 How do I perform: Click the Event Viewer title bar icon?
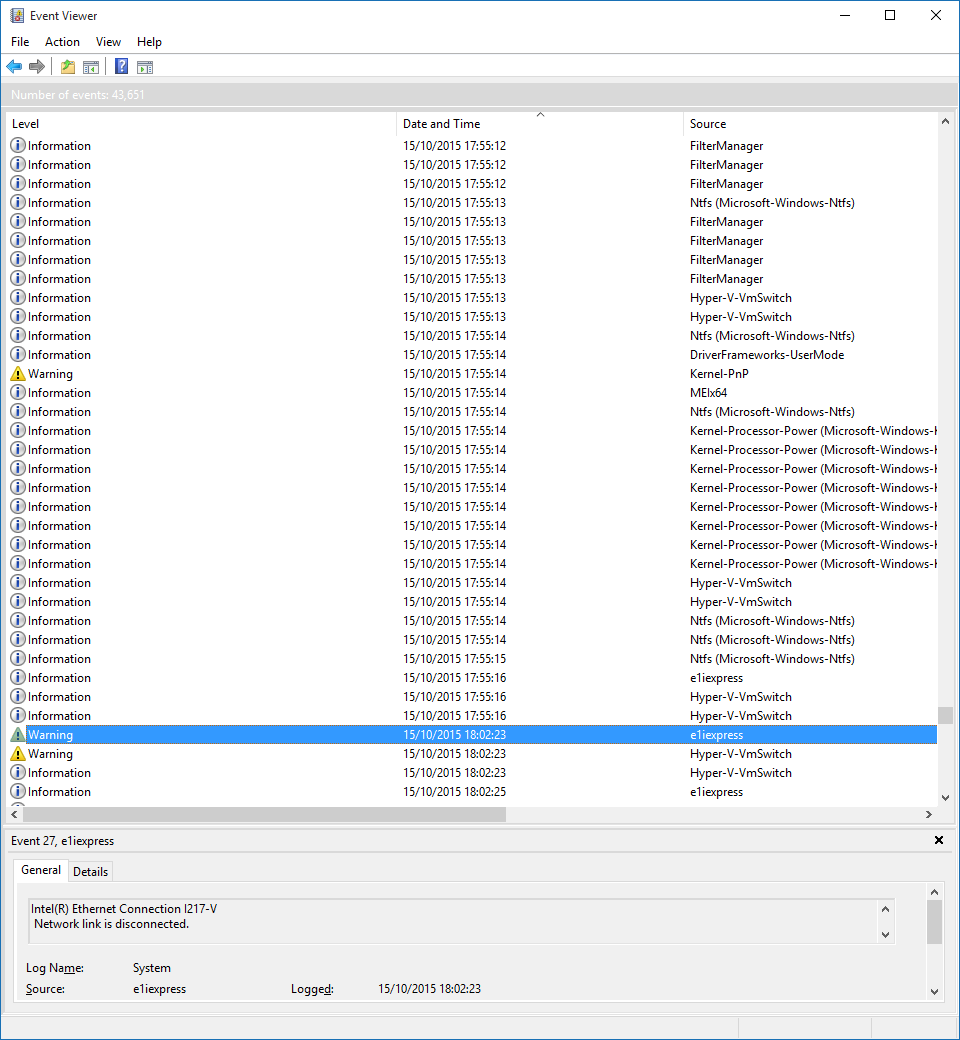point(17,15)
